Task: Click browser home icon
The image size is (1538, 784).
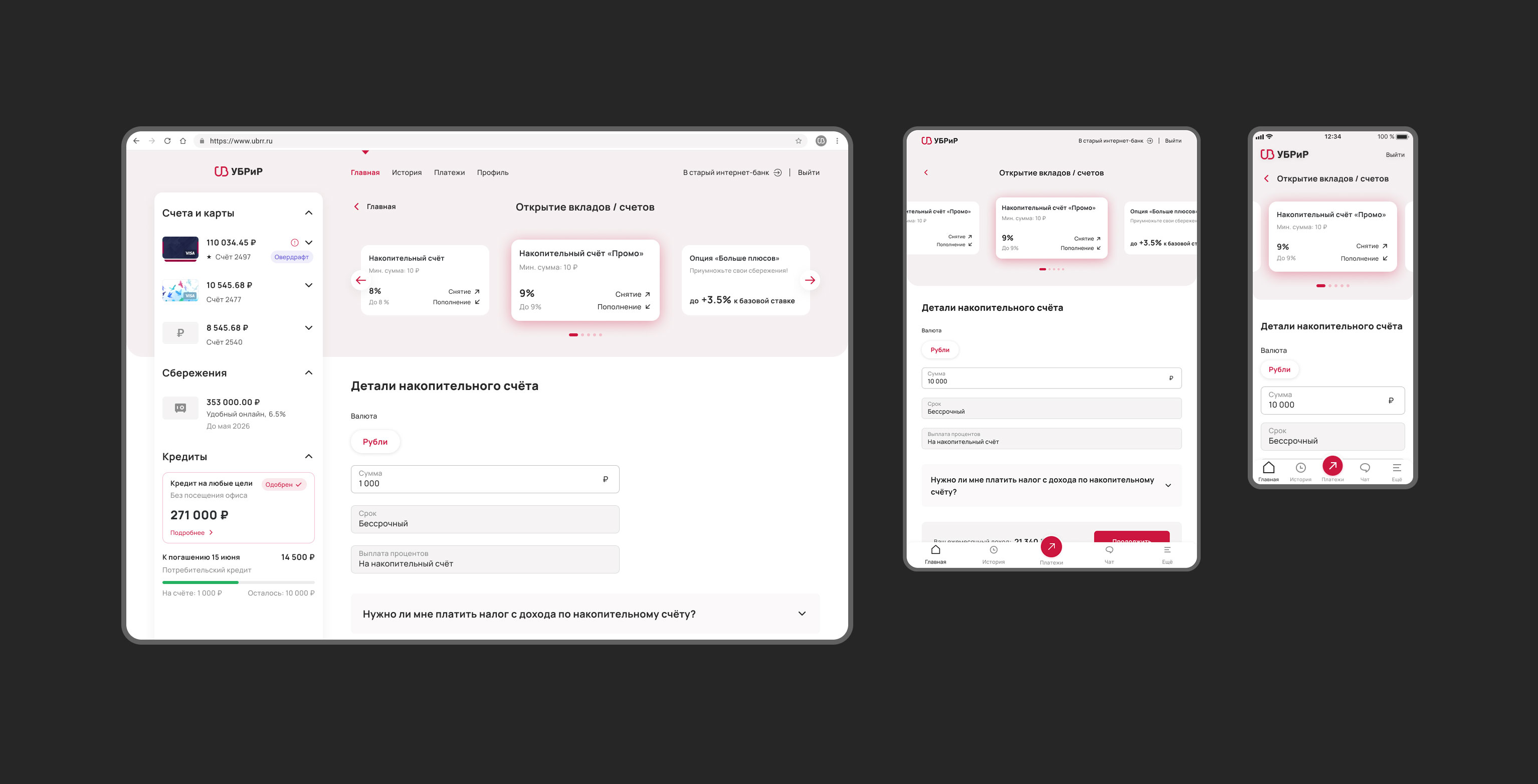Action: pos(182,141)
